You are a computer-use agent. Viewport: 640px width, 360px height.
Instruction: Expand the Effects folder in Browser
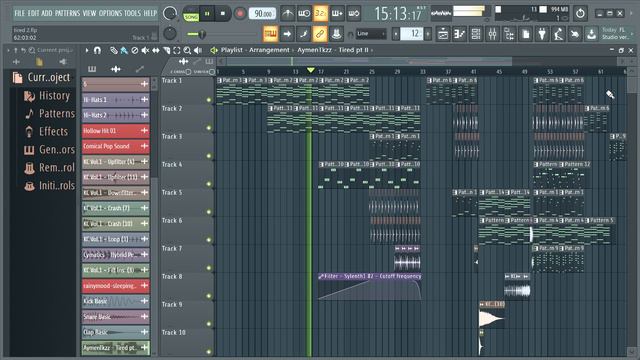coord(47,131)
